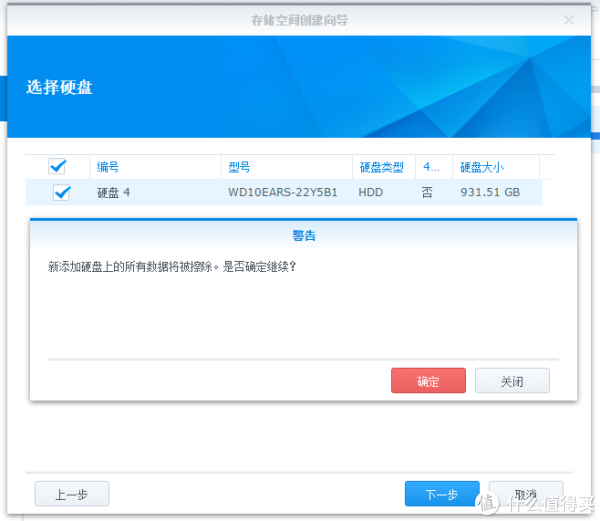Click the 警告 dialog title bar

(303, 235)
